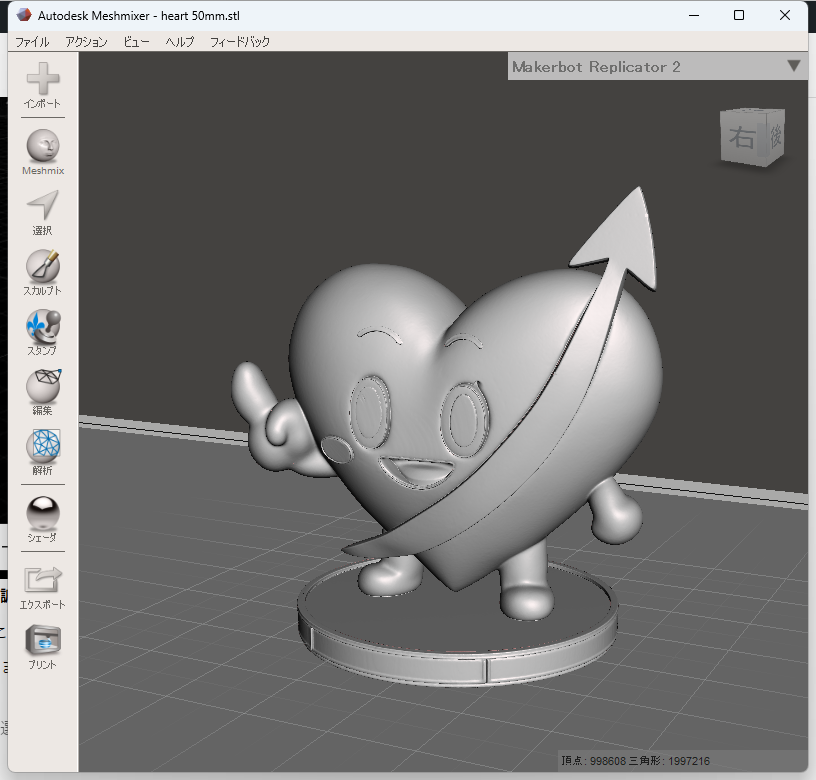Open the フィードバック (Feedback) menu
The height and width of the screenshot is (780, 816).
[x=240, y=42]
